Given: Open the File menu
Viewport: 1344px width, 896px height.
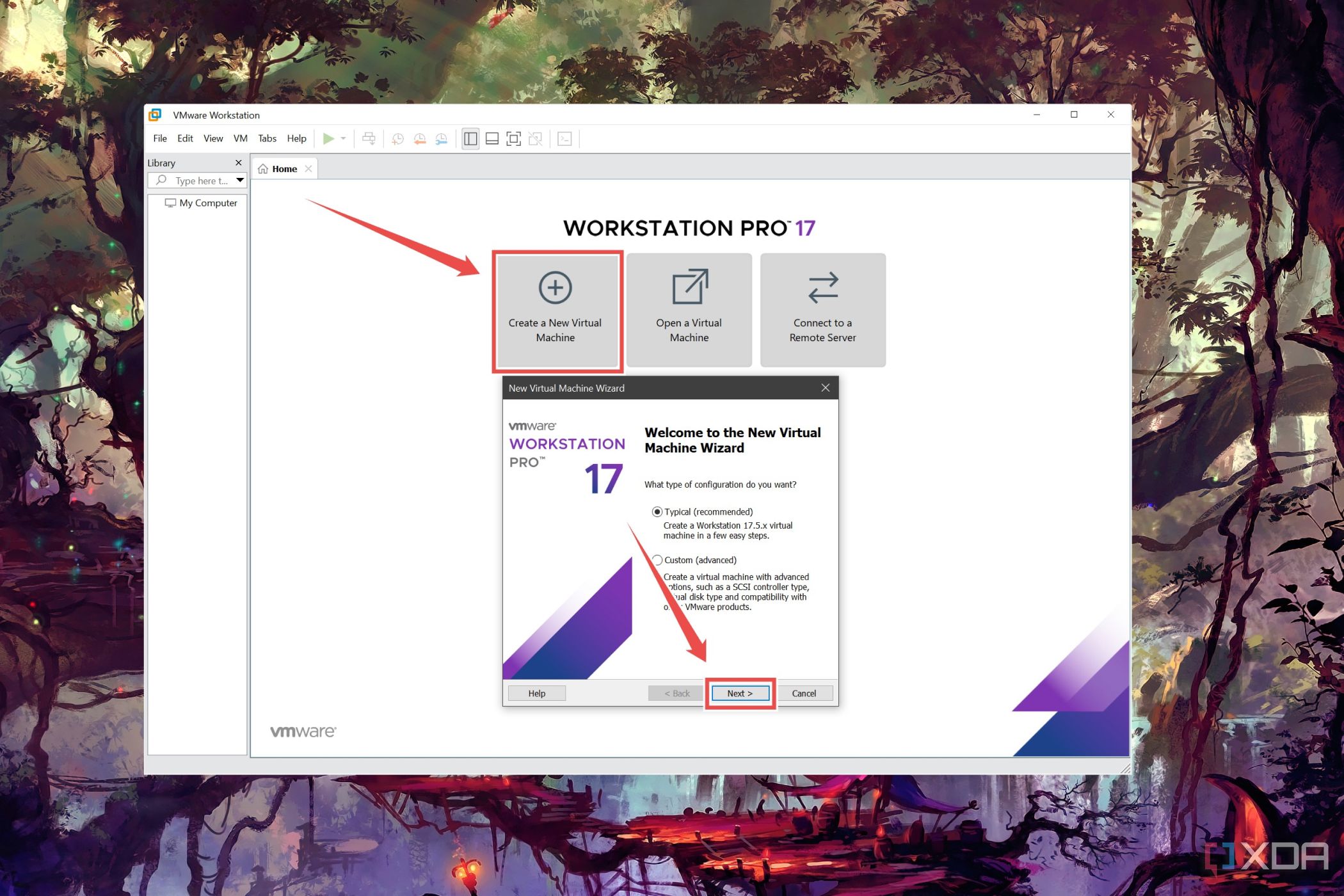Looking at the screenshot, I should click(x=159, y=138).
